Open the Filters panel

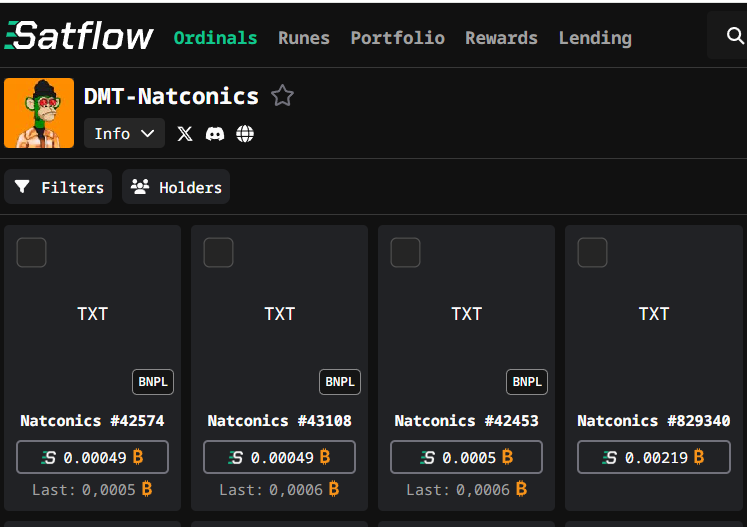point(58,187)
